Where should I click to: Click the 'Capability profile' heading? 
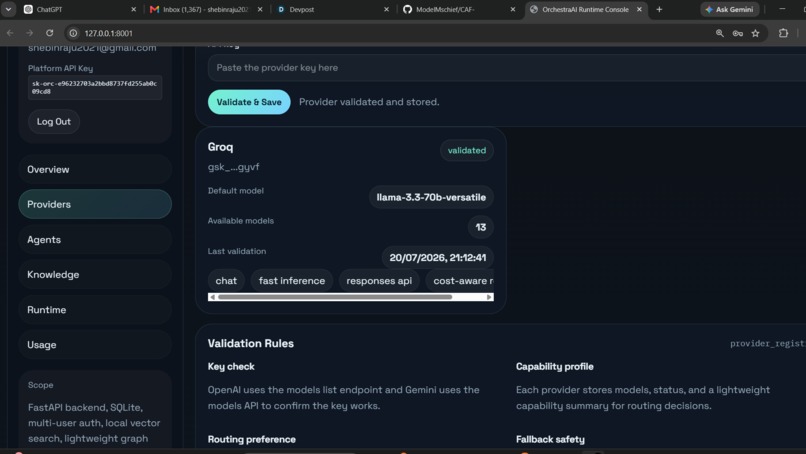(555, 367)
